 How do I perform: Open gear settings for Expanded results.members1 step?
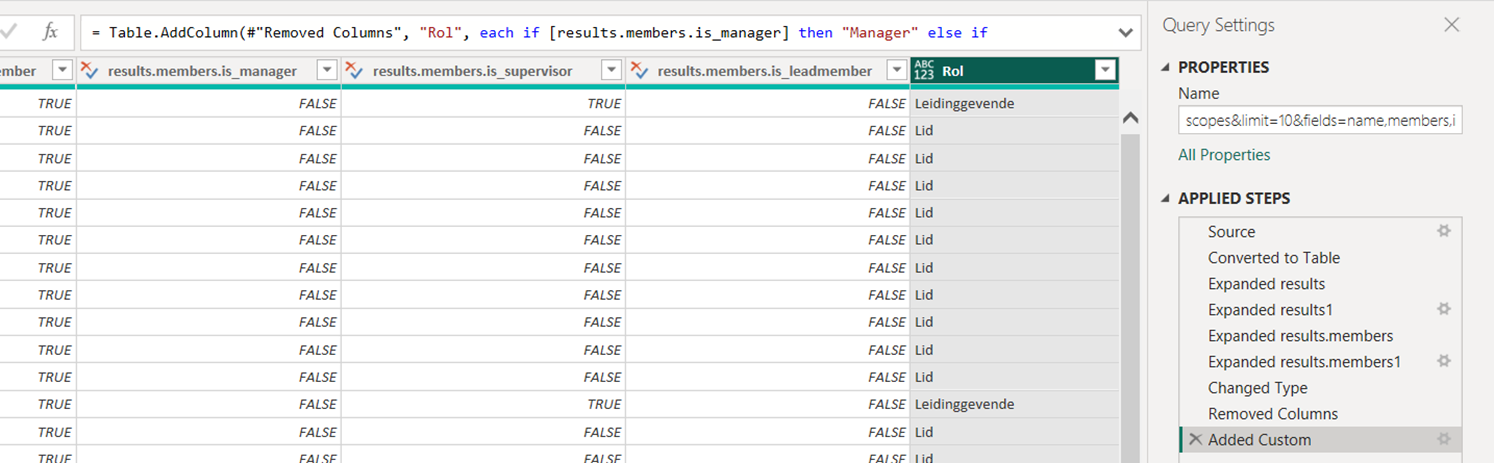[1443, 361]
